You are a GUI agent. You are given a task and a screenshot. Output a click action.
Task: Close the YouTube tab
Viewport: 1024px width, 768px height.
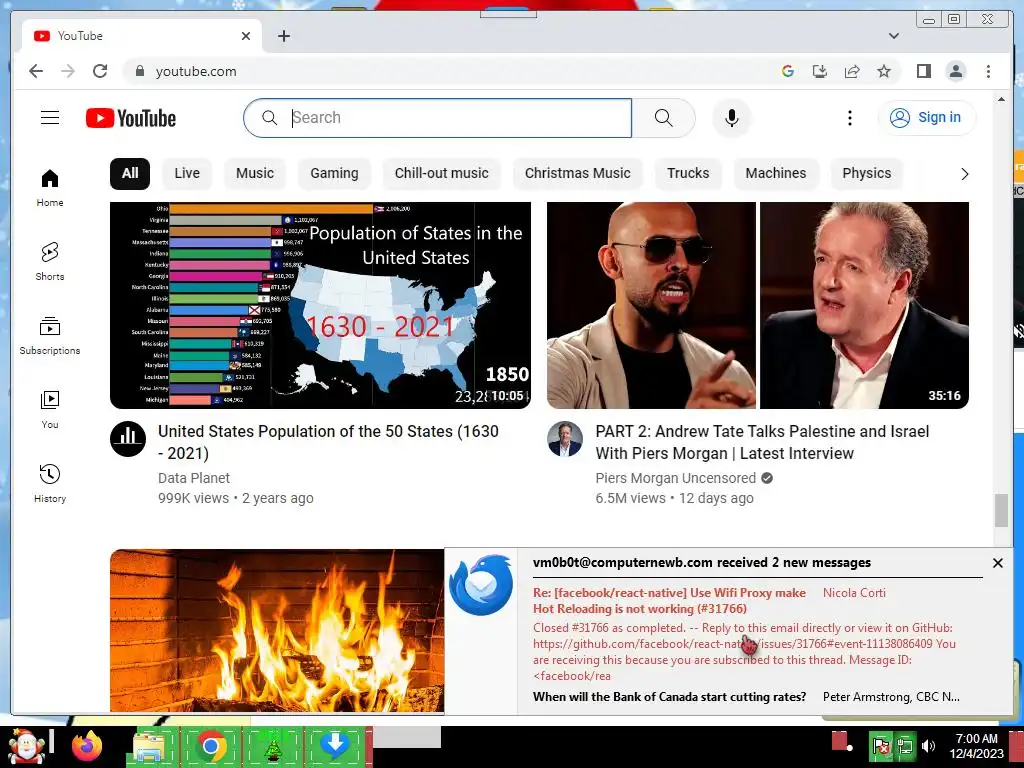[246, 36]
